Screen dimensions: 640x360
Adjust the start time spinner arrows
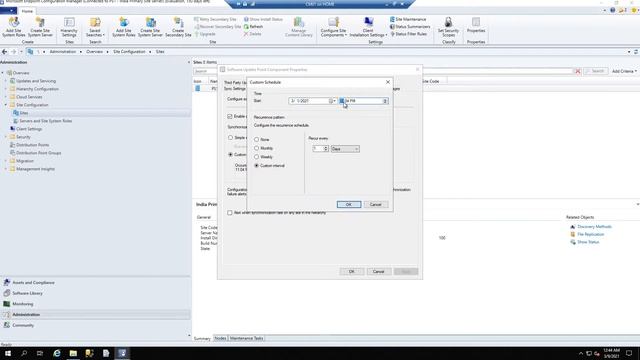point(385,101)
